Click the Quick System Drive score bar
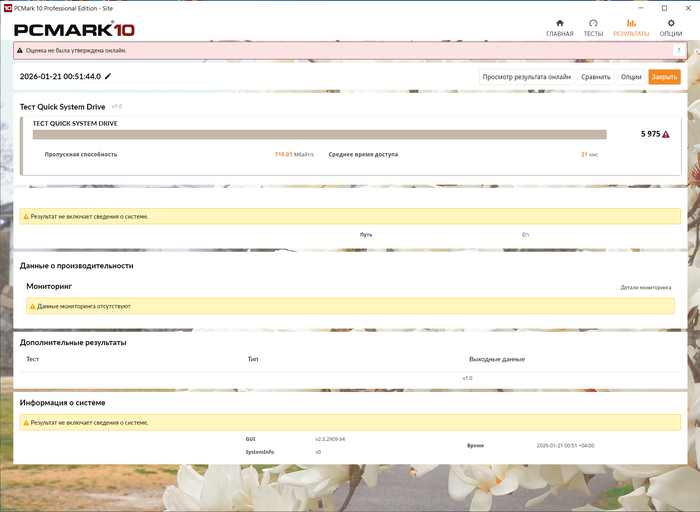700x512 pixels. pyautogui.click(x=319, y=134)
